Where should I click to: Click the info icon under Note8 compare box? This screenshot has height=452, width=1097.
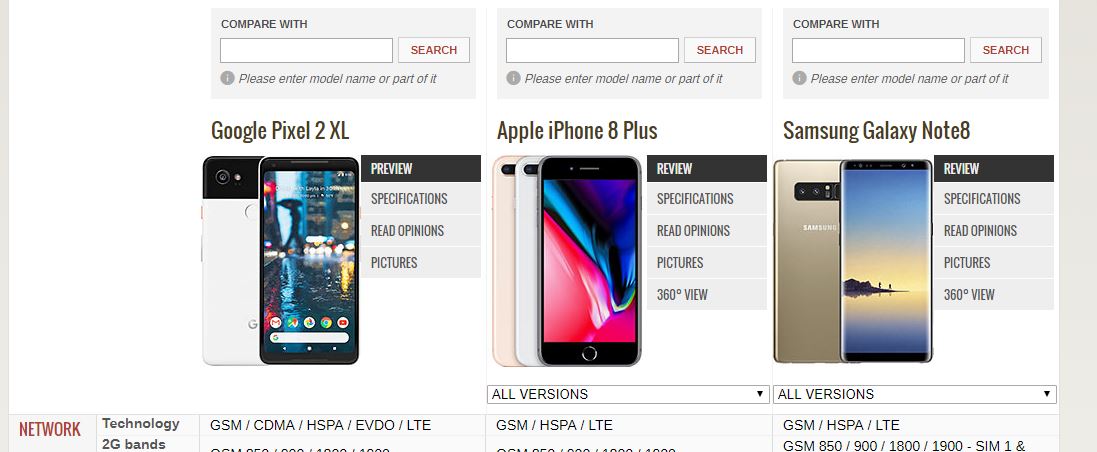(800, 78)
